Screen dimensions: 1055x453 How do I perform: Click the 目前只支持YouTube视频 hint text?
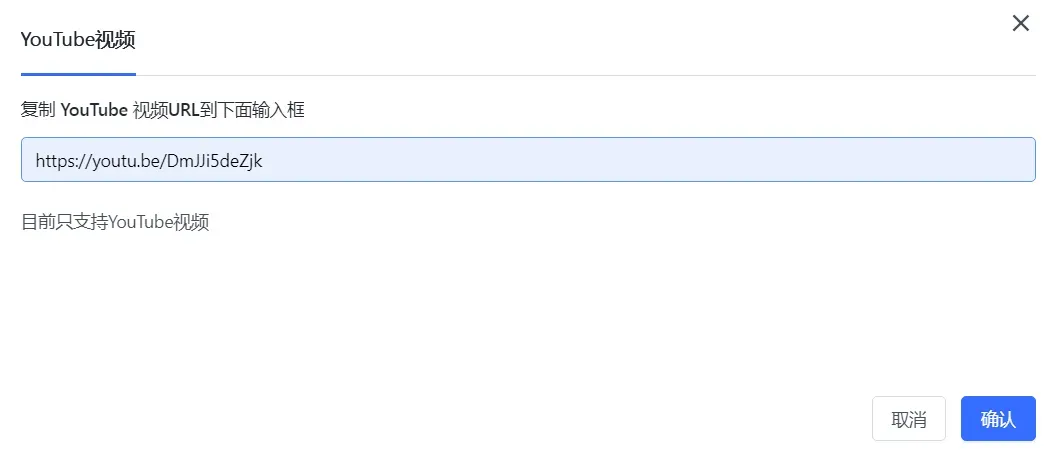pyautogui.click(x=115, y=222)
